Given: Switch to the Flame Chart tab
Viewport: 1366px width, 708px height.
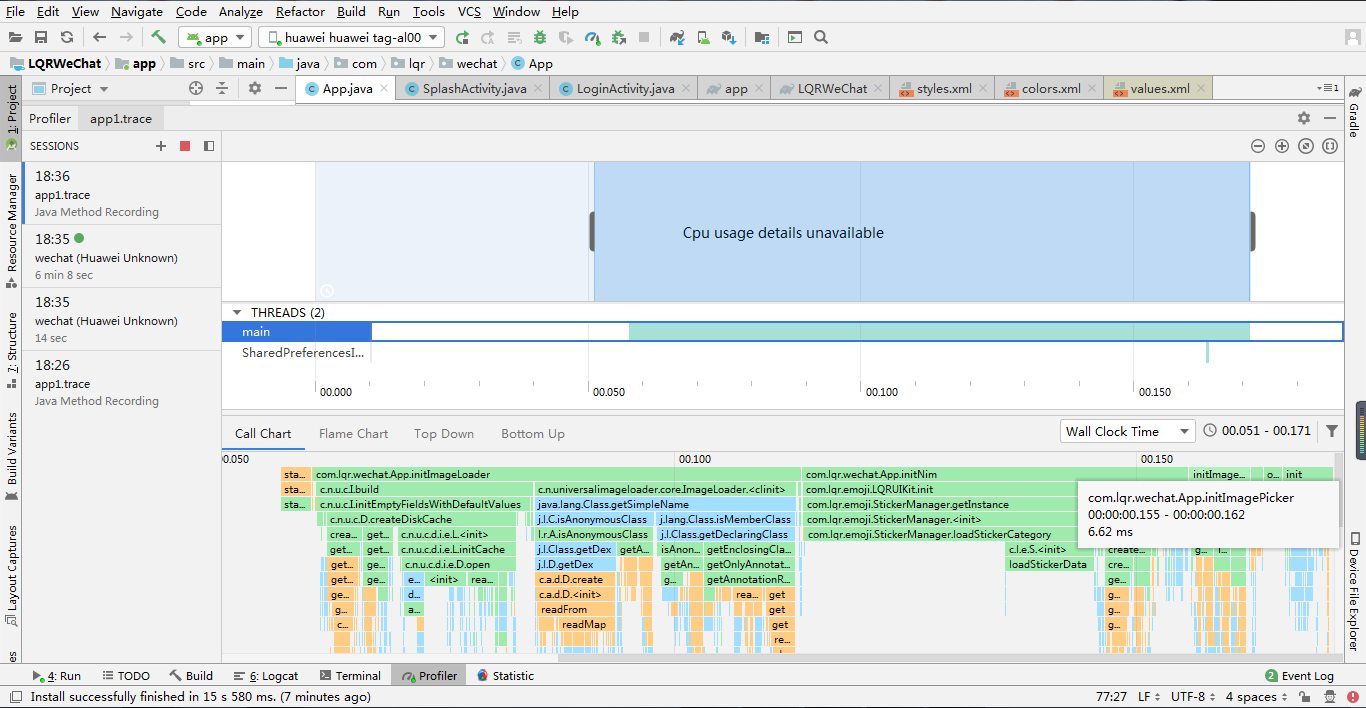Looking at the screenshot, I should (x=353, y=433).
